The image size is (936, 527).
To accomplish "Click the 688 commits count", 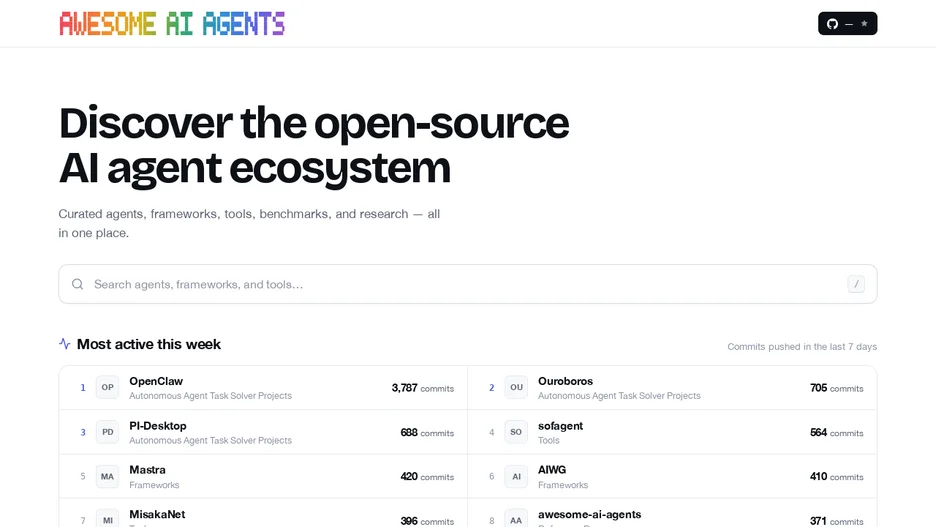I will pos(427,433).
